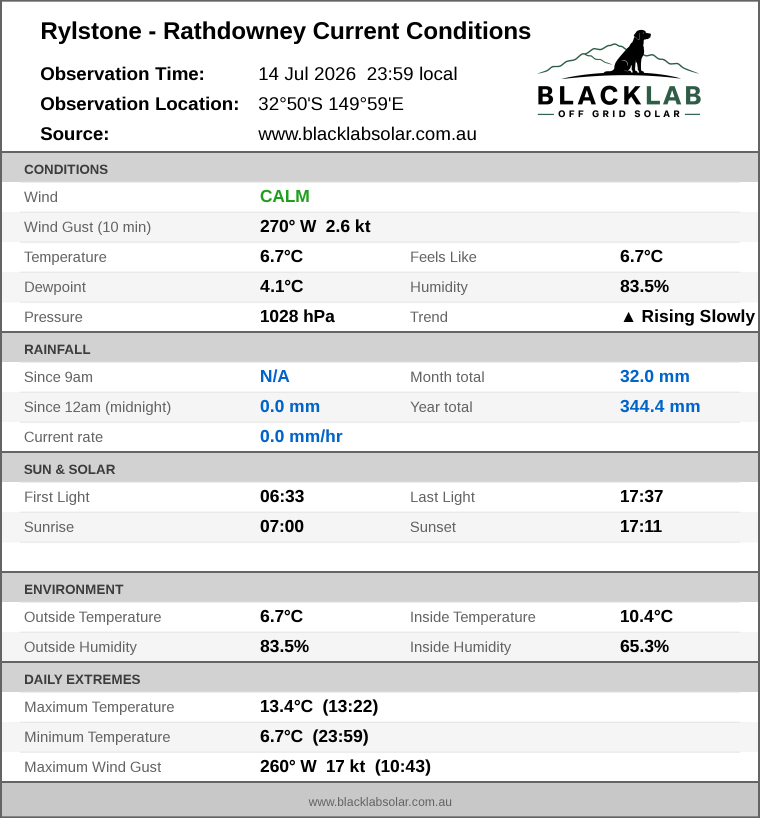Click the Rising Slowly pressure trend
The image size is (760, 818).
coord(688,316)
